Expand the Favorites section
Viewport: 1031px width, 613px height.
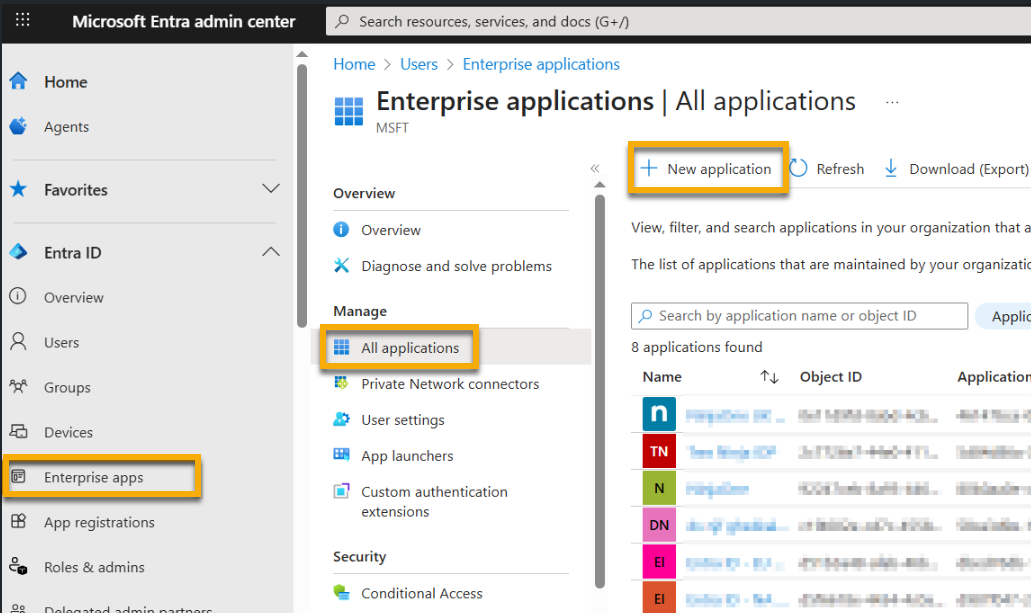(270, 189)
